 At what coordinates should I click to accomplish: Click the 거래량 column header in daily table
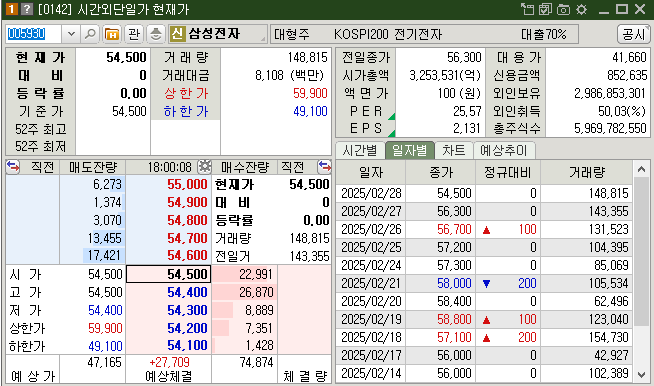586,172
